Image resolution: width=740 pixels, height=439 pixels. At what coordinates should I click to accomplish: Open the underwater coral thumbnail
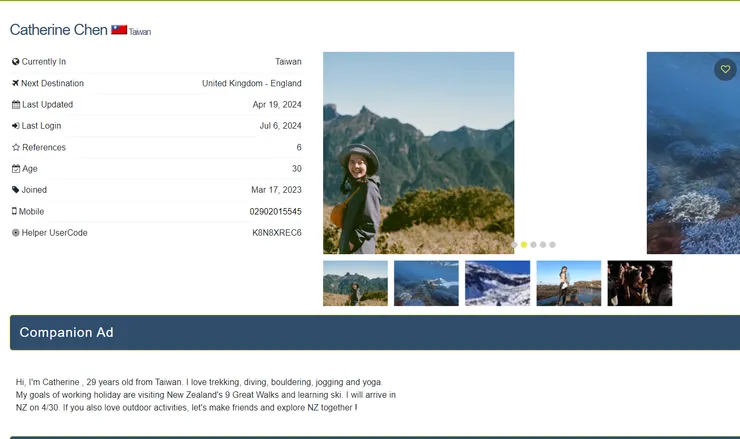click(426, 283)
